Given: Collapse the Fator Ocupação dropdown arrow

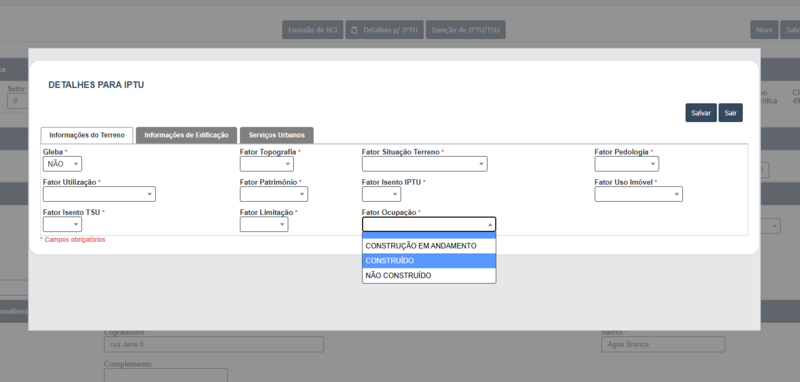Looking at the screenshot, I should (490, 224).
